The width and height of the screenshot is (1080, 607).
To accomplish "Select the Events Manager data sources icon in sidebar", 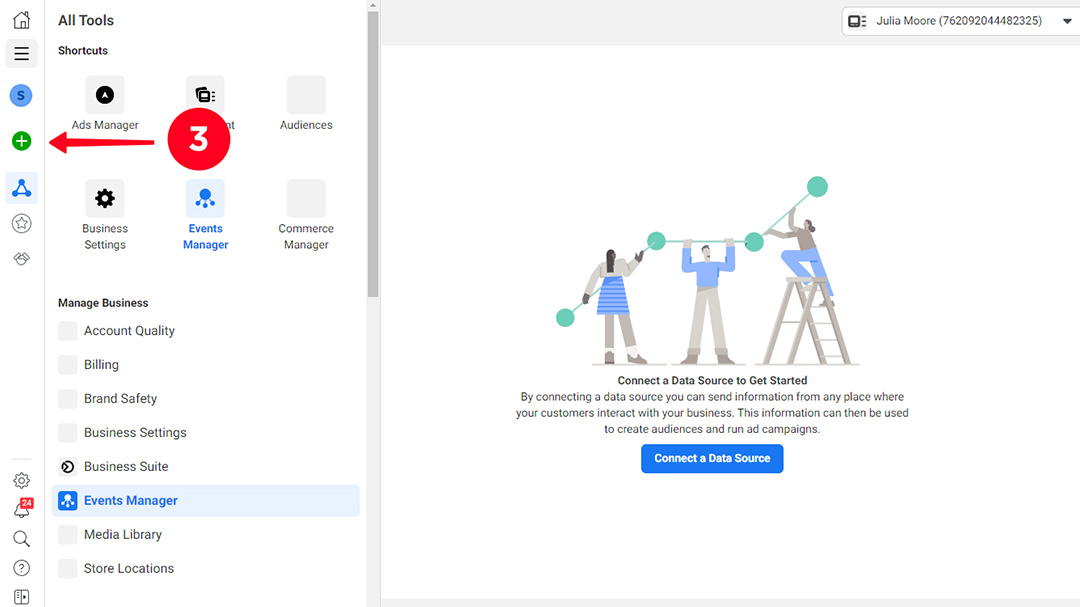I will 21,188.
